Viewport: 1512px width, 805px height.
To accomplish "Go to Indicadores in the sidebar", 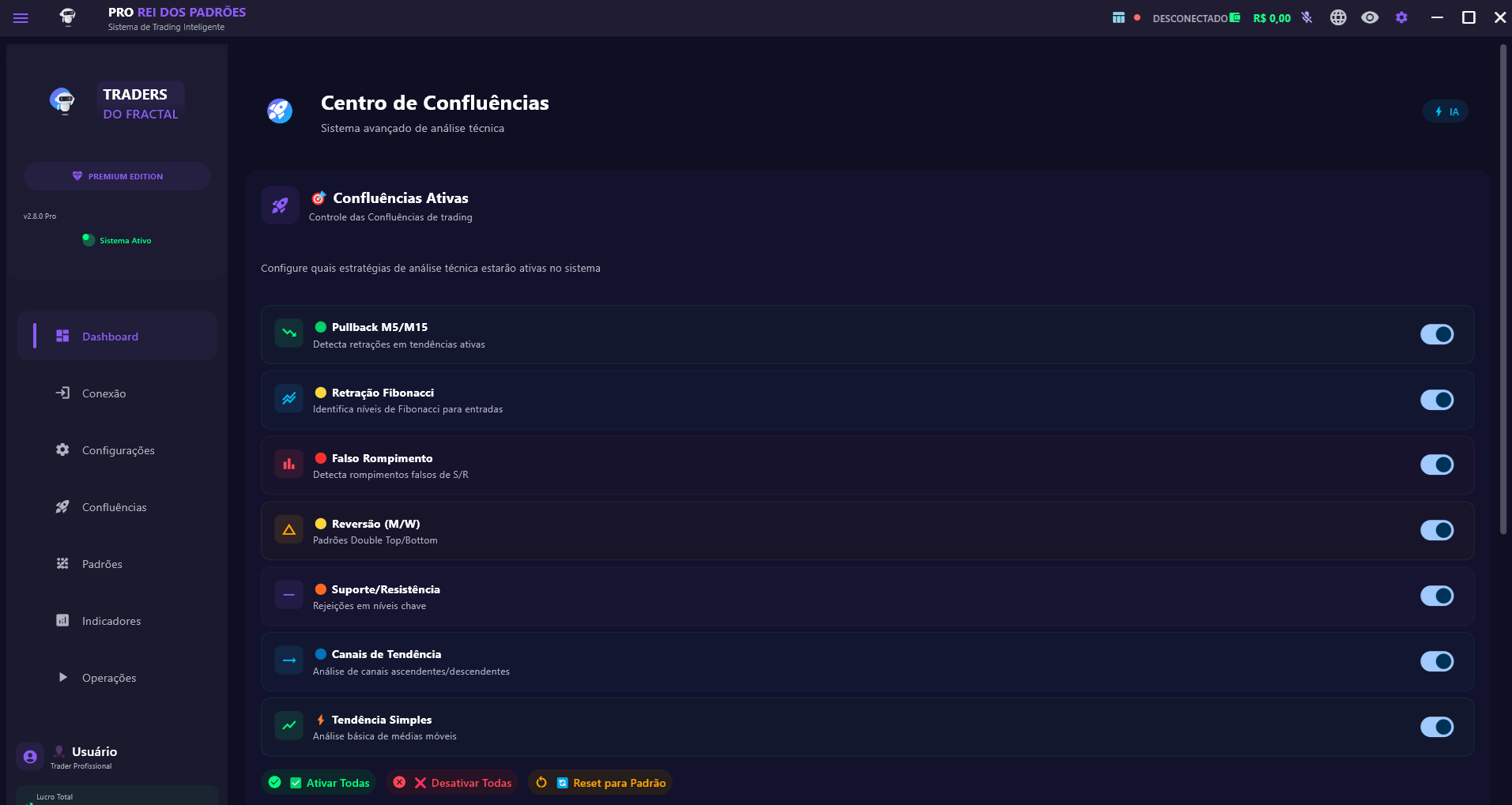I will click(x=111, y=621).
